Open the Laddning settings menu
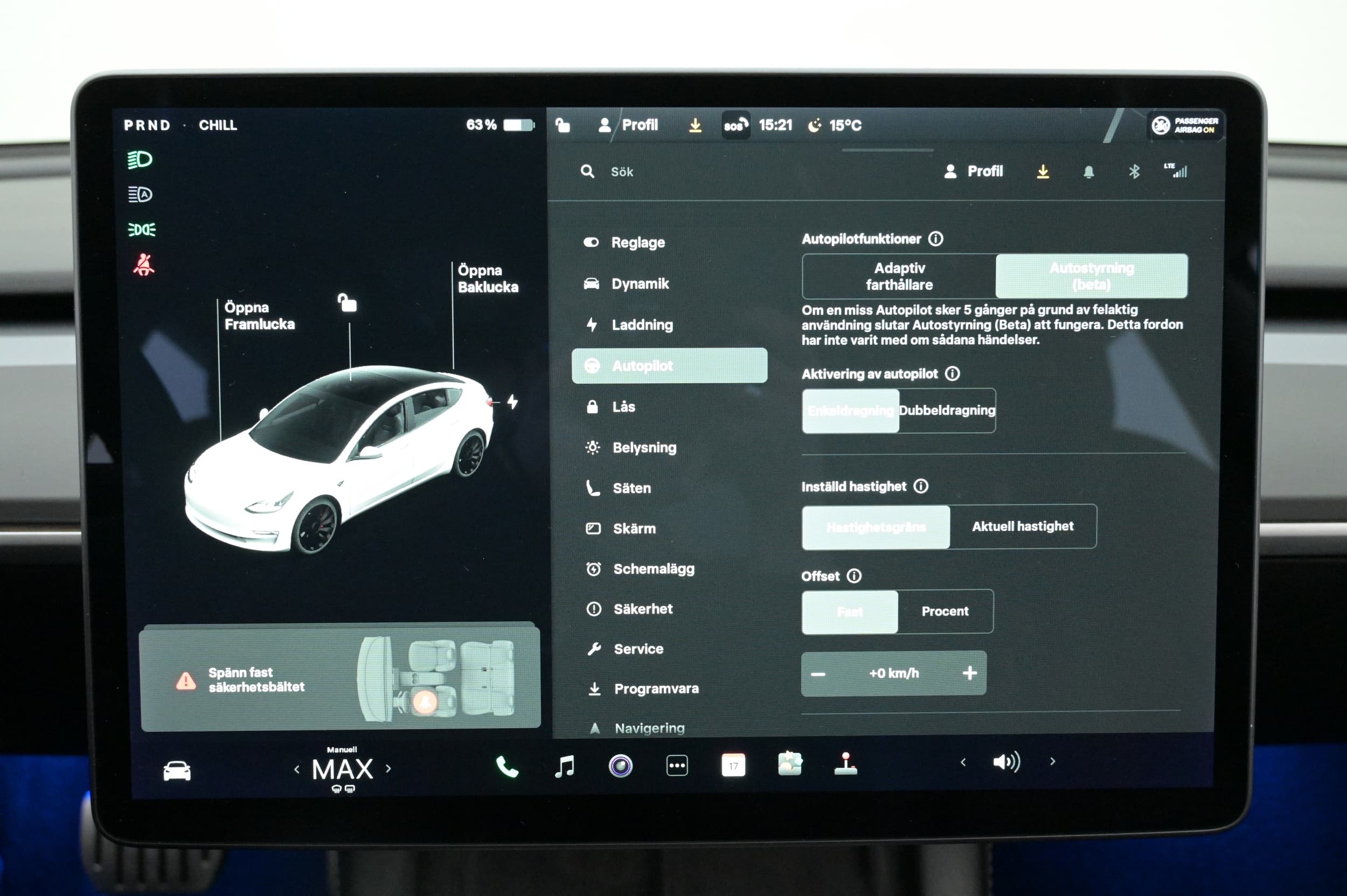The image size is (1347, 896). click(x=642, y=324)
